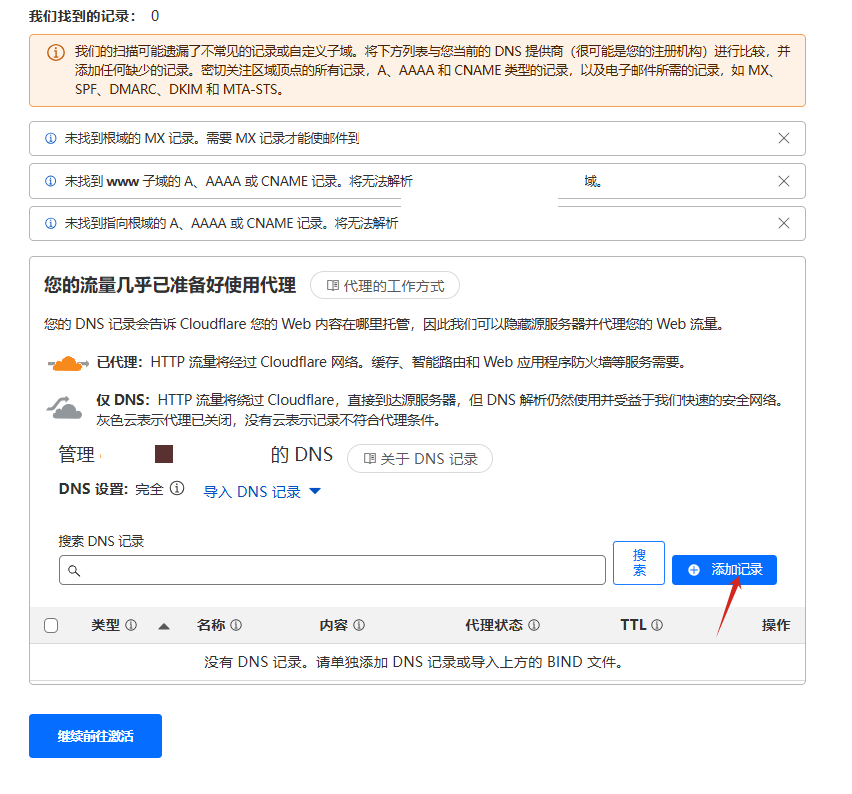
Task: Toggle the sort arrow on the 类型 column
Action: click(x=163, y=624)
